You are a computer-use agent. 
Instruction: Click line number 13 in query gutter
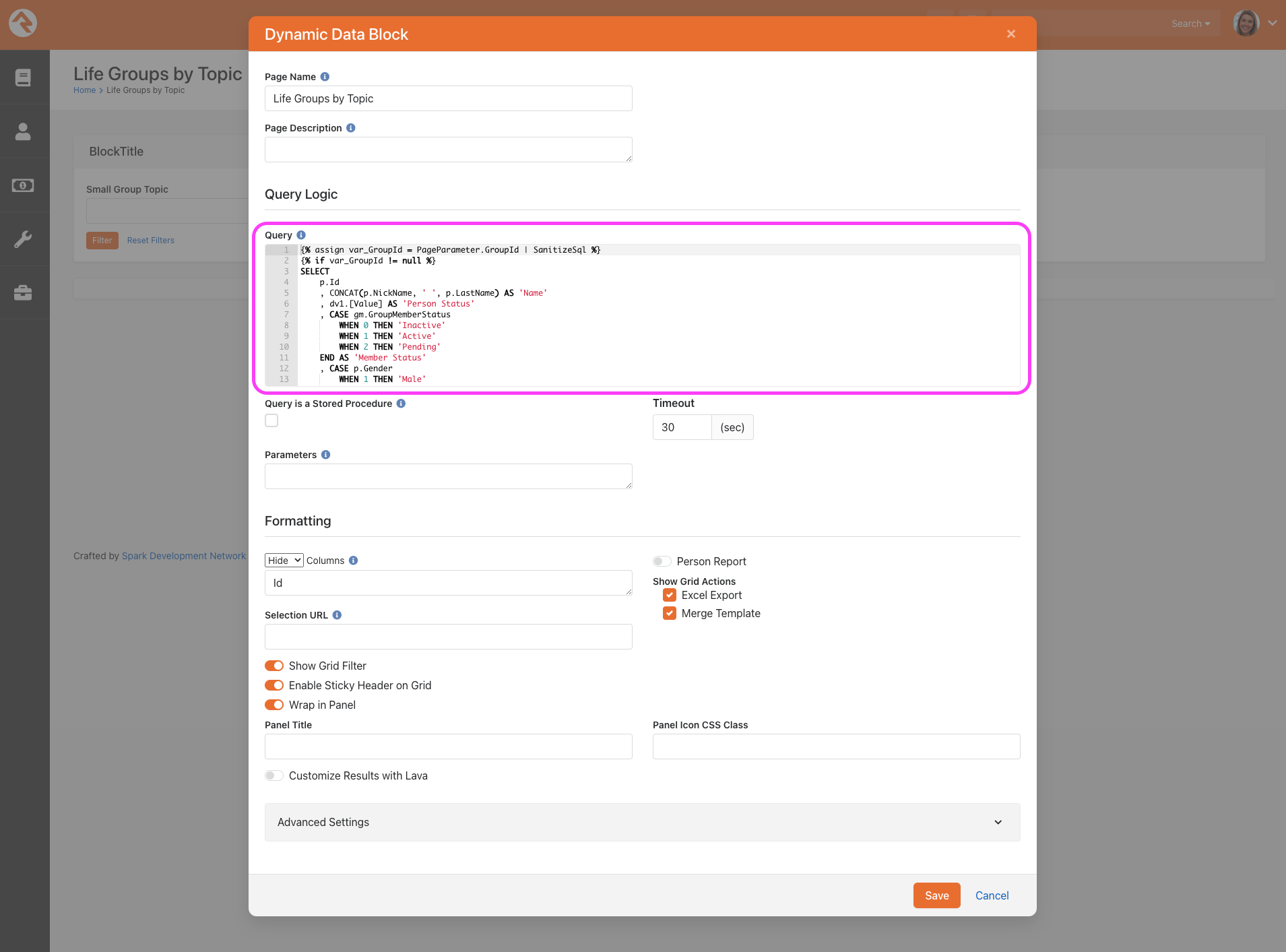point(284,379)
